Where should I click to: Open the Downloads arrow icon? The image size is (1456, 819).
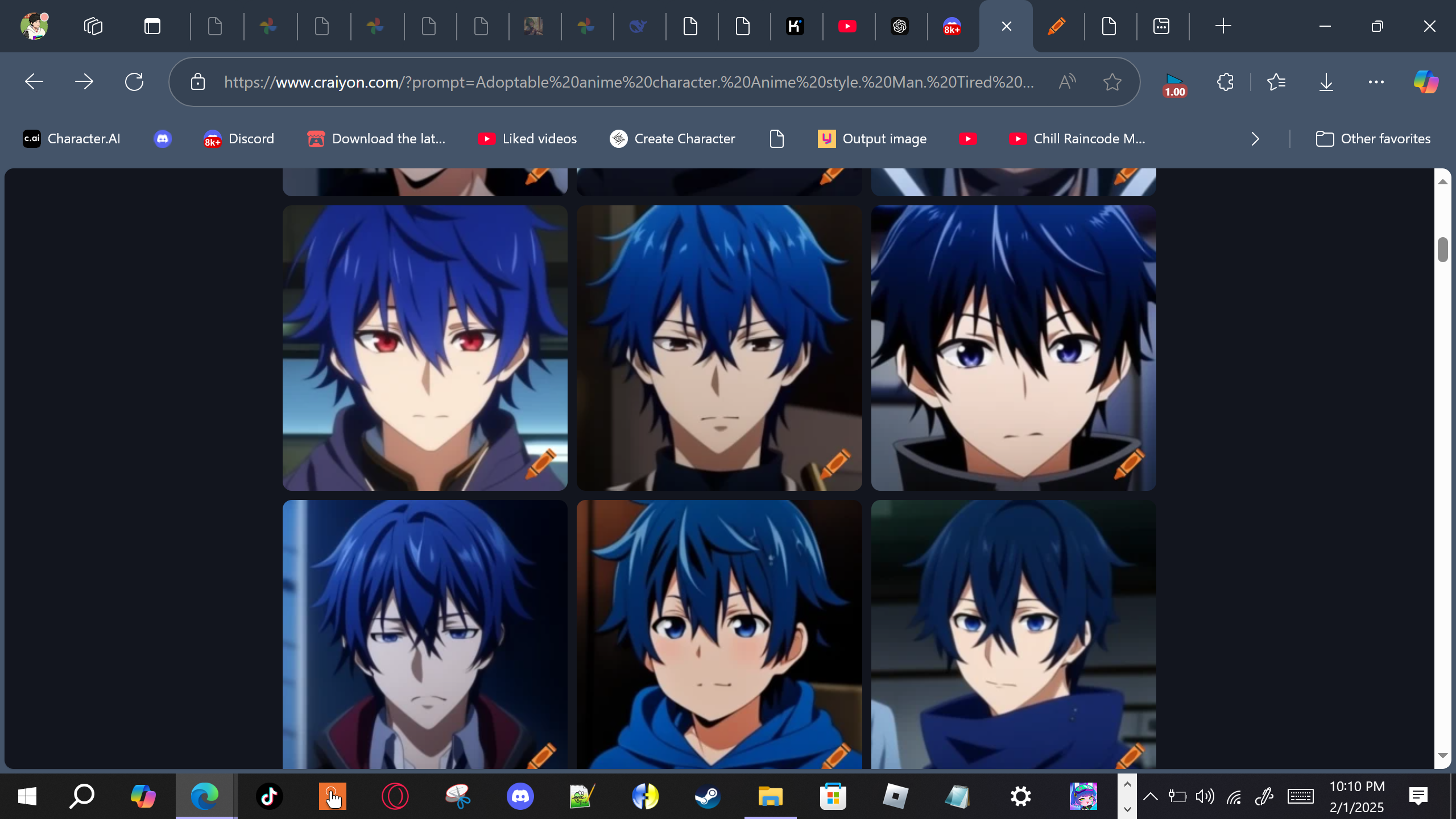(x=1326, y=82)
